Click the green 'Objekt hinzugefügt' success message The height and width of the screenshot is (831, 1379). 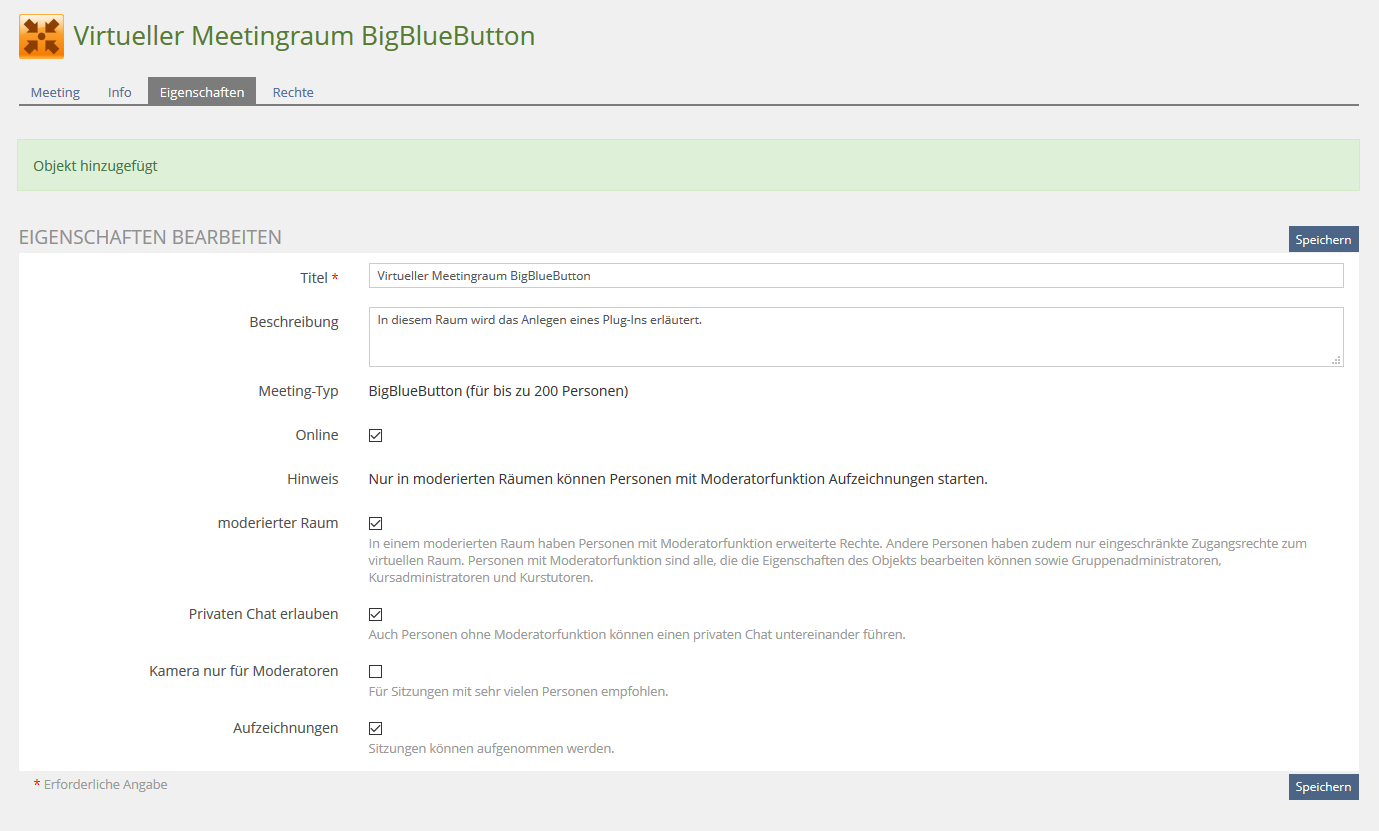(x=96, y=166)
